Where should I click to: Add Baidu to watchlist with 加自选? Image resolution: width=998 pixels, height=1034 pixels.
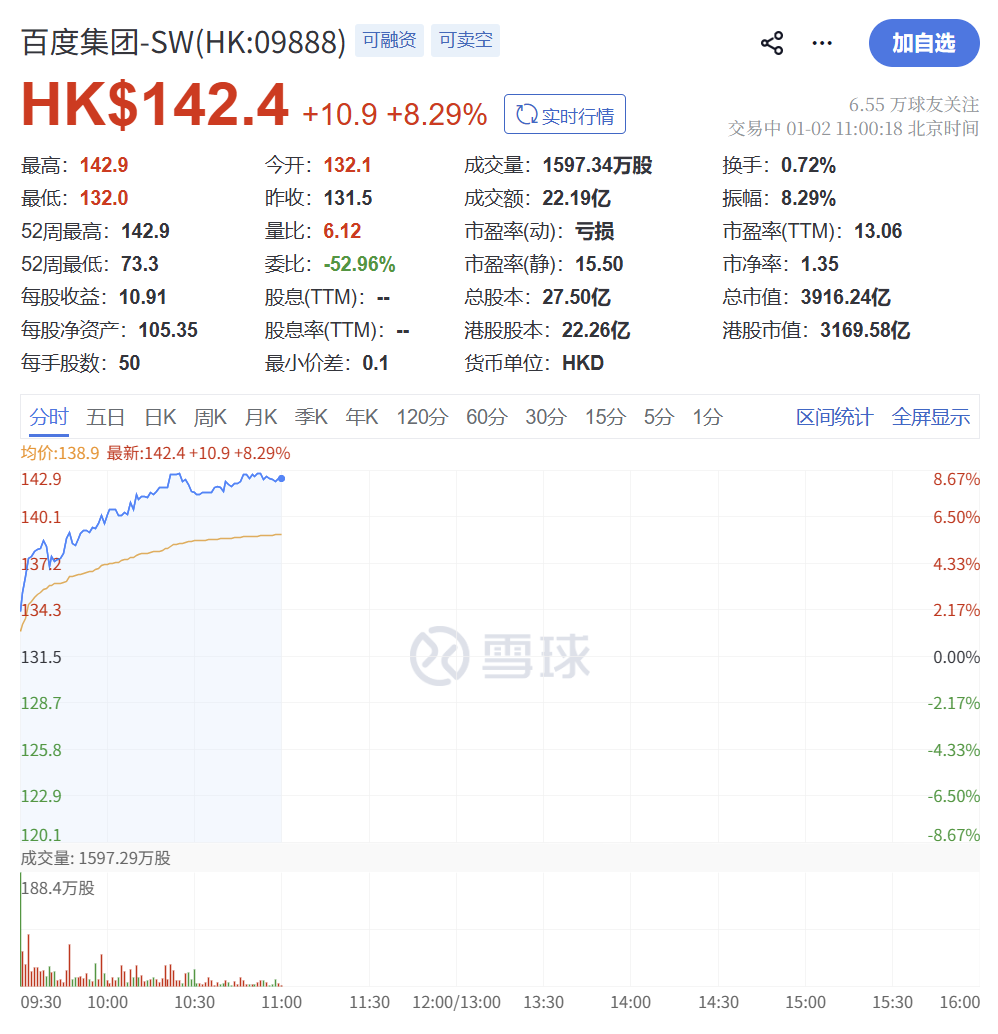923,43
